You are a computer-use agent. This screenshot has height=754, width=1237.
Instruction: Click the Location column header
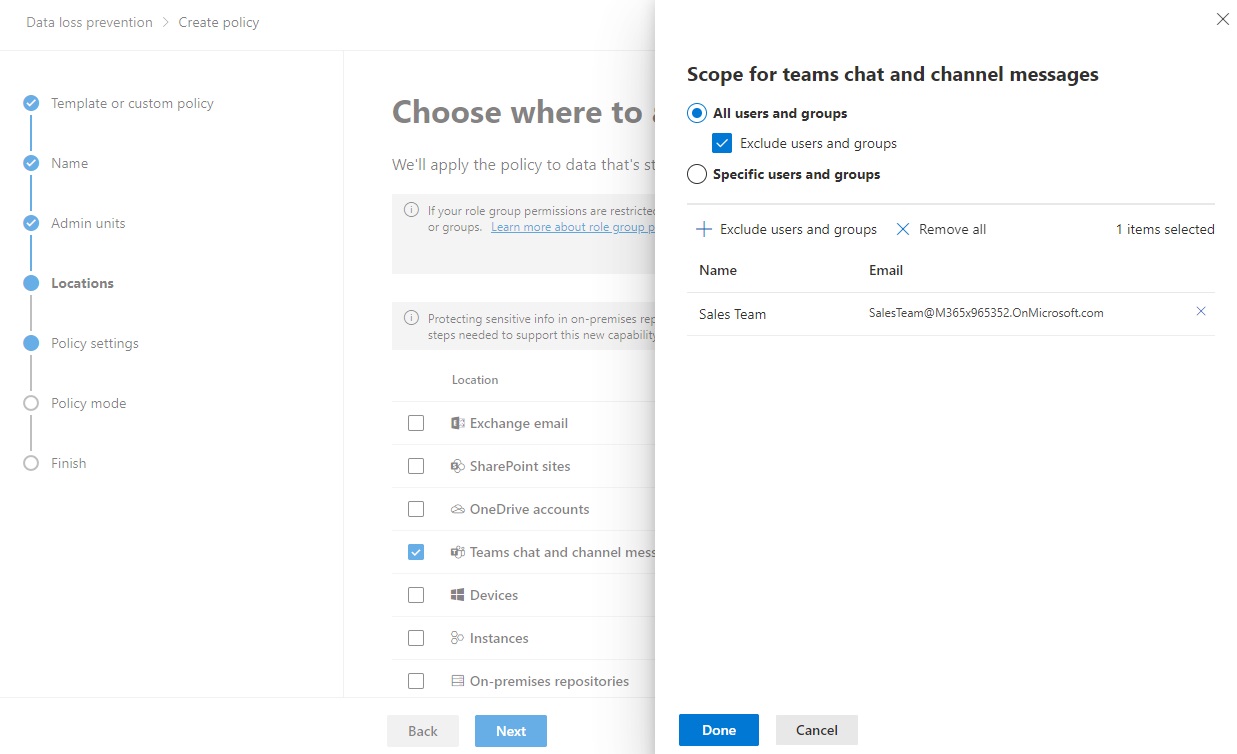475,380
